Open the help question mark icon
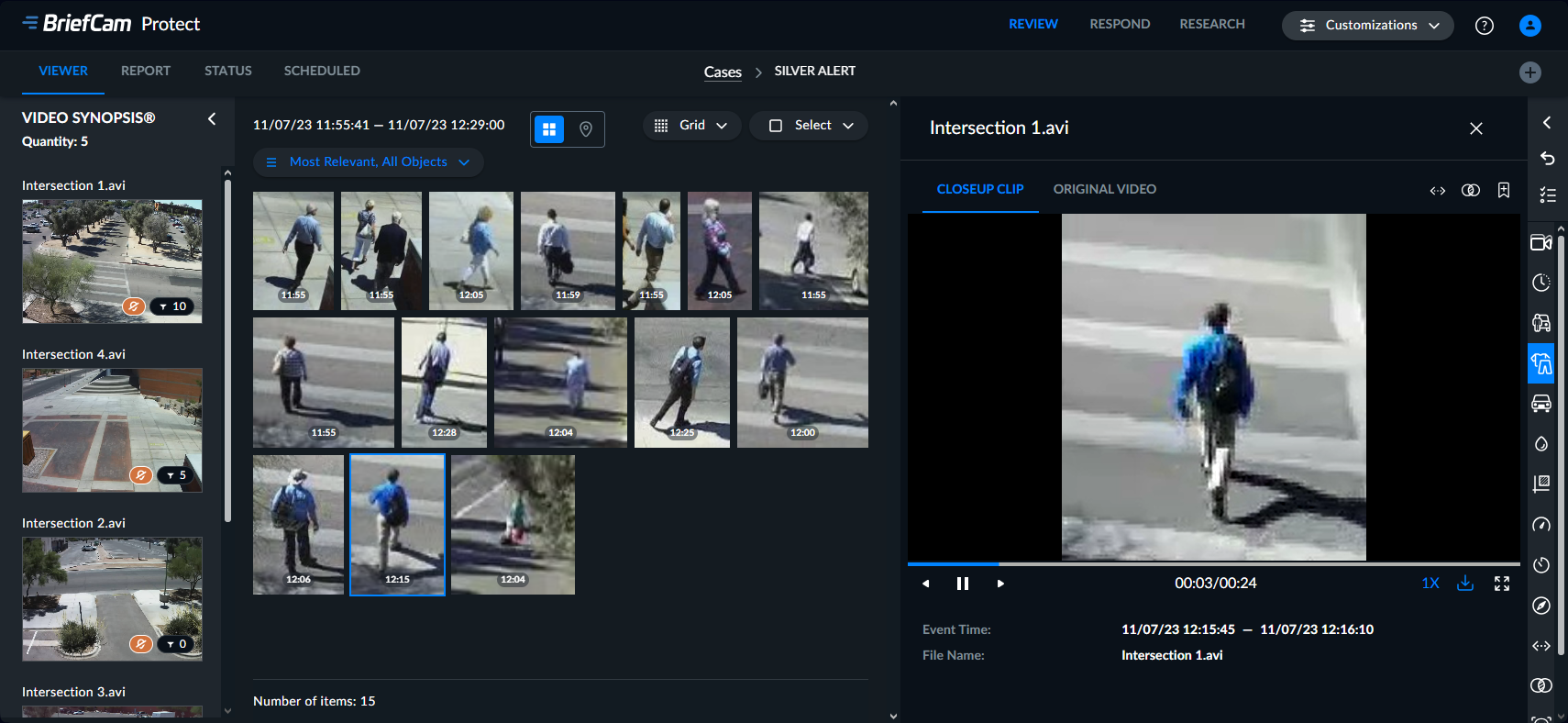 pyautogui.click(x=1484, y=26)
